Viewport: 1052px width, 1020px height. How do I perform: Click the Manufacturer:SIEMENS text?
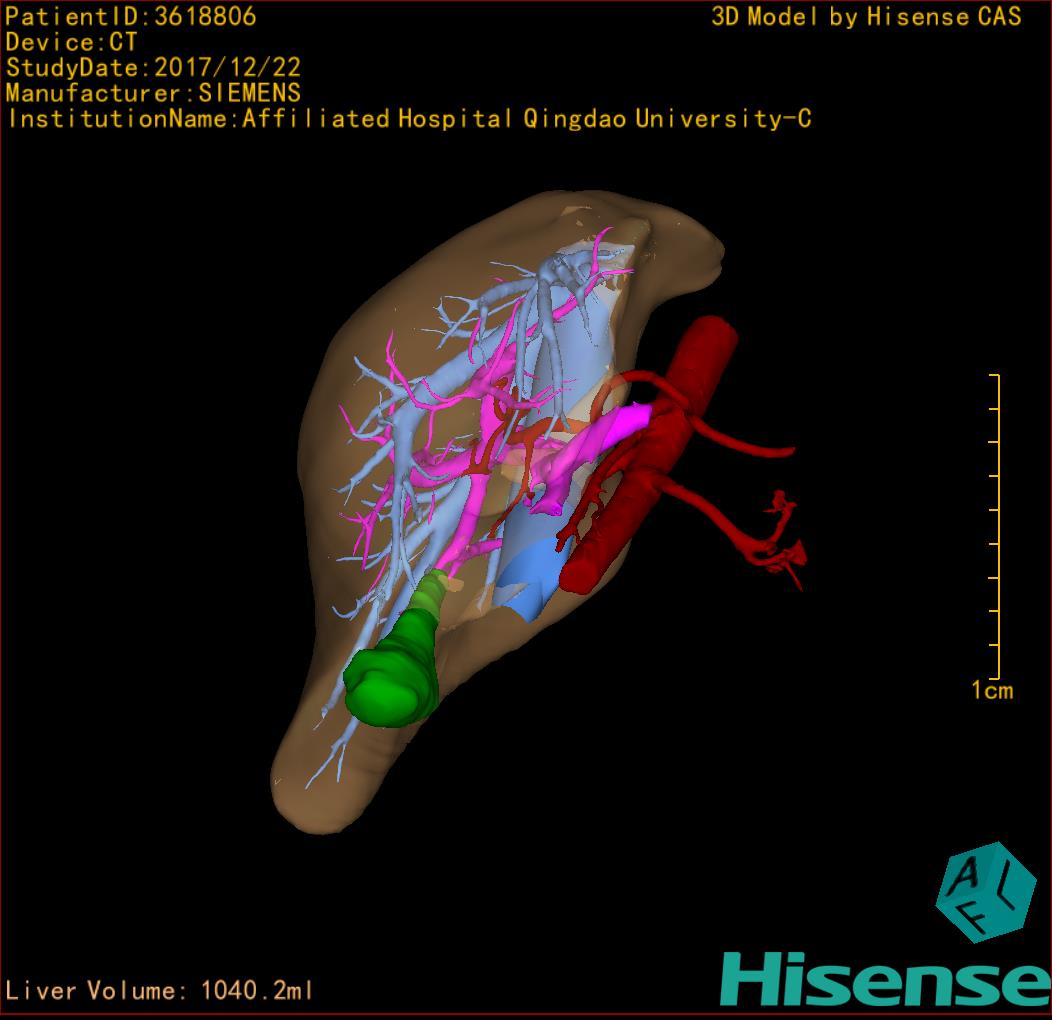coord(153,93)
